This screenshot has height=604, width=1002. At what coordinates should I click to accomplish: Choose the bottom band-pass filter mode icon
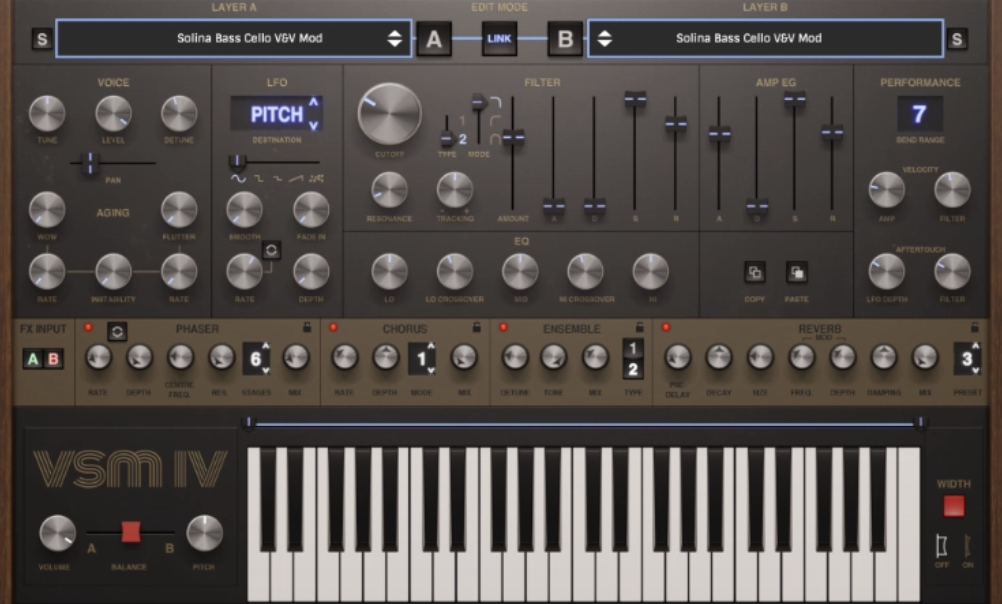pyautogui.click(x=495, y=139)
